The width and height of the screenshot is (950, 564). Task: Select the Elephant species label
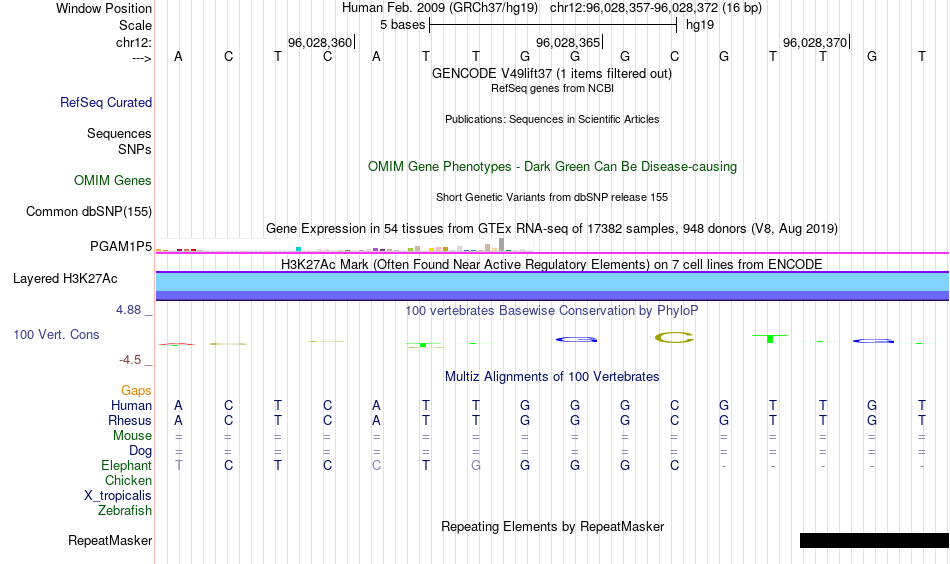126,465
